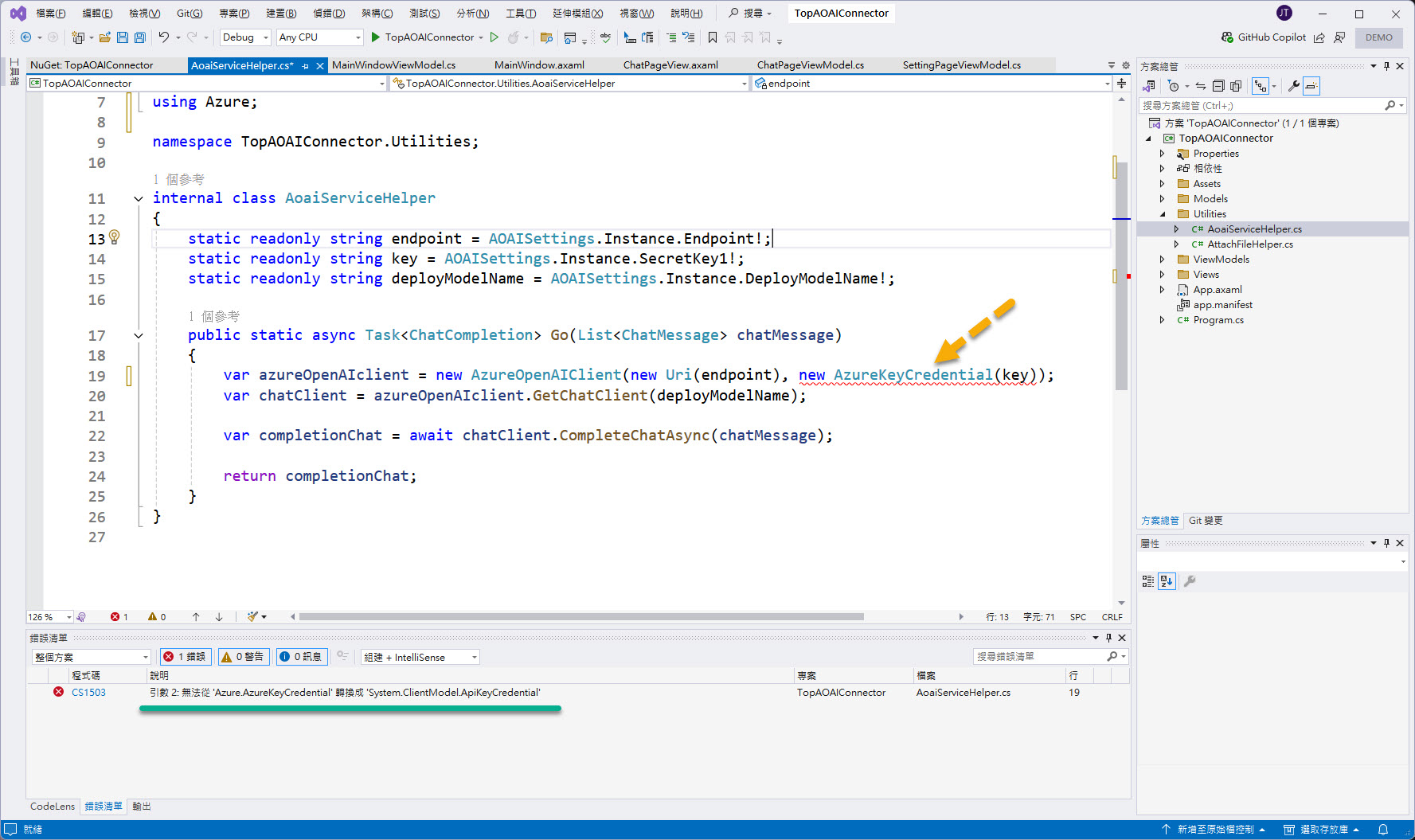1415x840 pixels.
Task: Click 選取存放庫 in status bar
Action: coord(1323,830)
